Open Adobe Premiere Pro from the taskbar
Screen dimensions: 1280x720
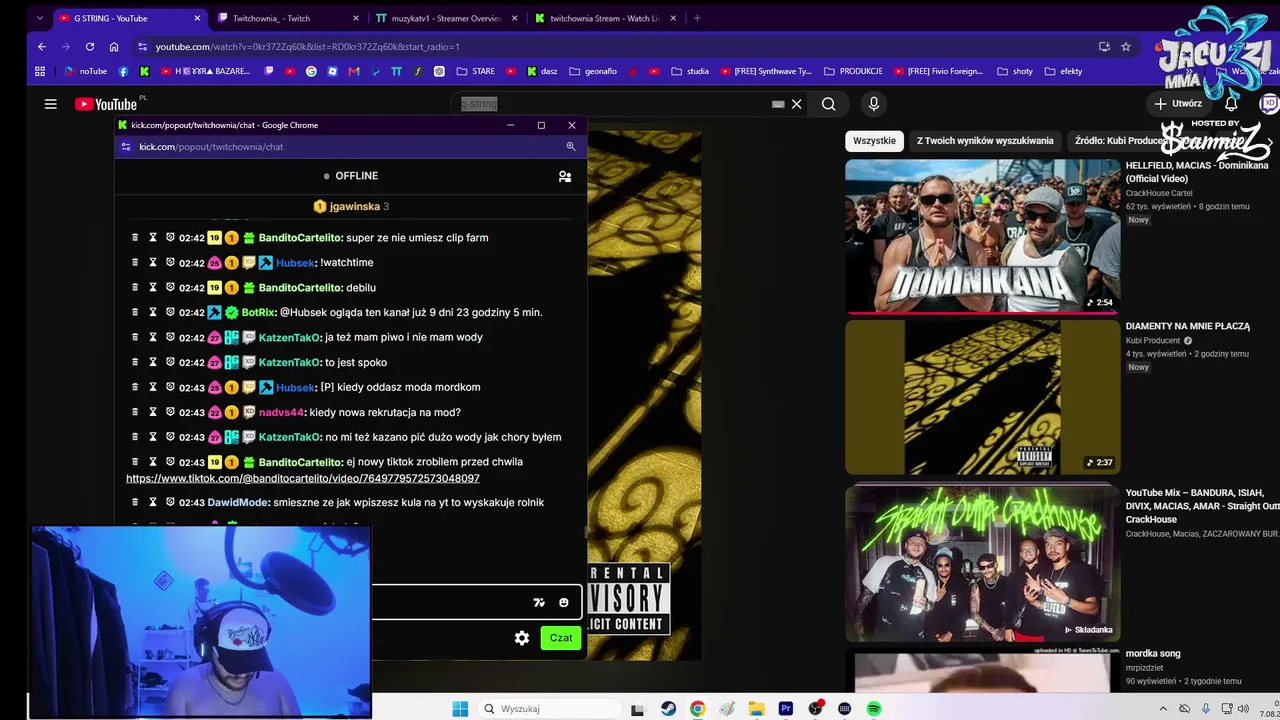(786, 709)
